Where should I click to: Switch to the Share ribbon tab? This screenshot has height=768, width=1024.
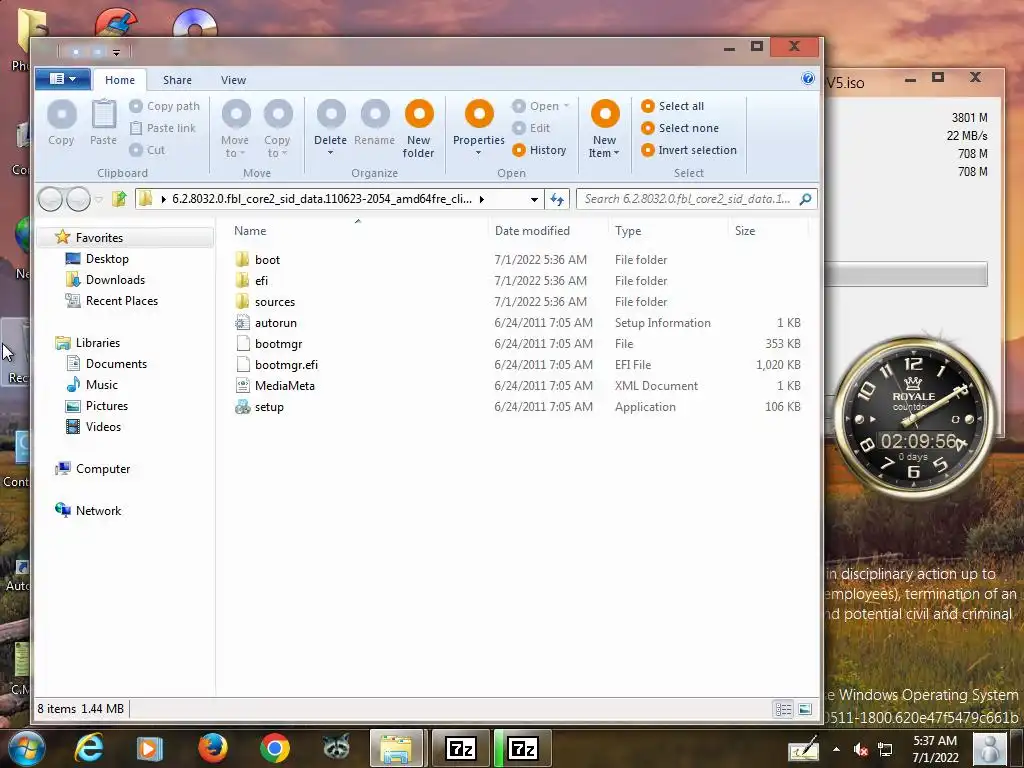click(x=178, y=80)
